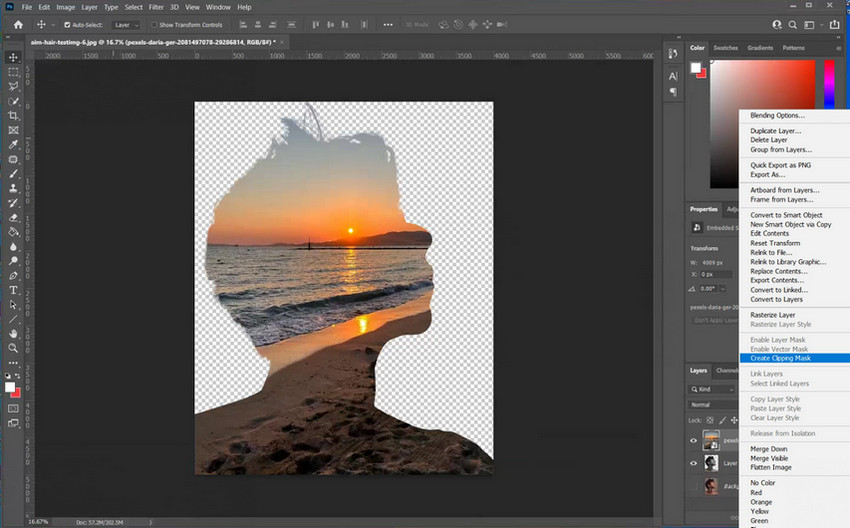Screen dimensions: 850x528
Task: Click the hue slider in Color panel
Action: pos(829,85)
